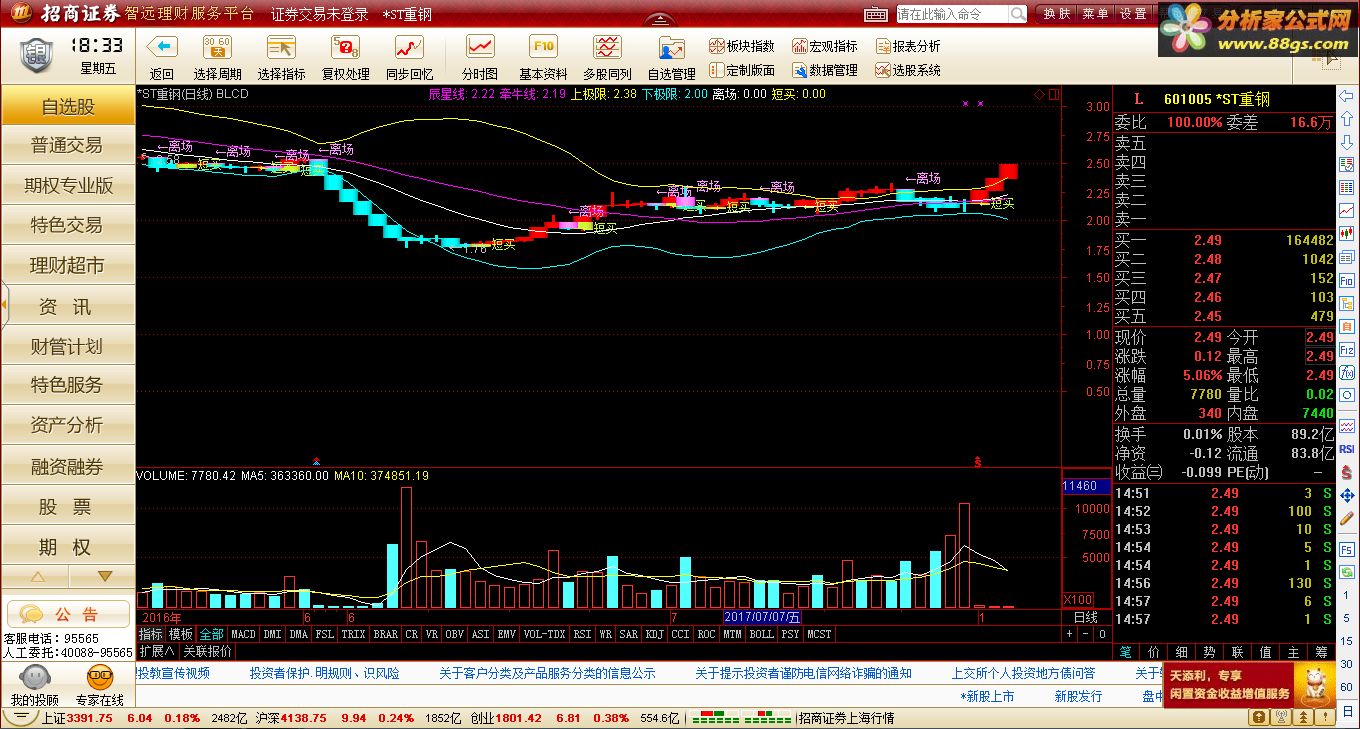Click the down arrow icon on right toolbar

coord(1346,142)
